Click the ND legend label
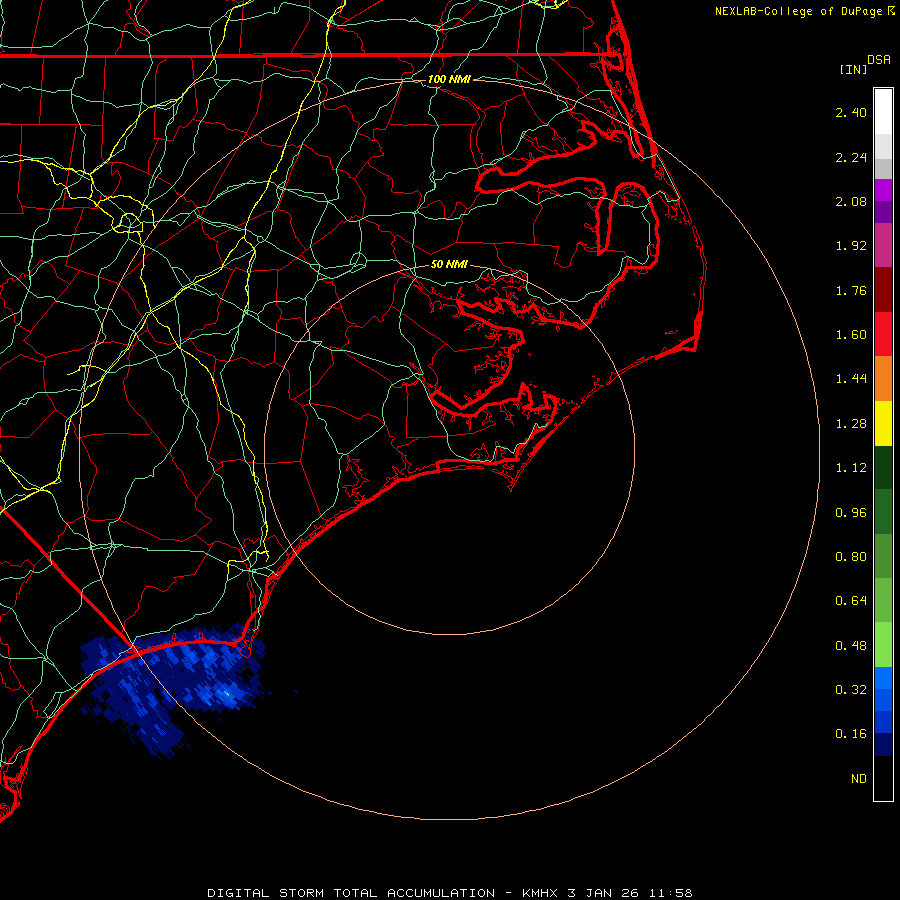The image size is (900, 900). pos(859,779)
